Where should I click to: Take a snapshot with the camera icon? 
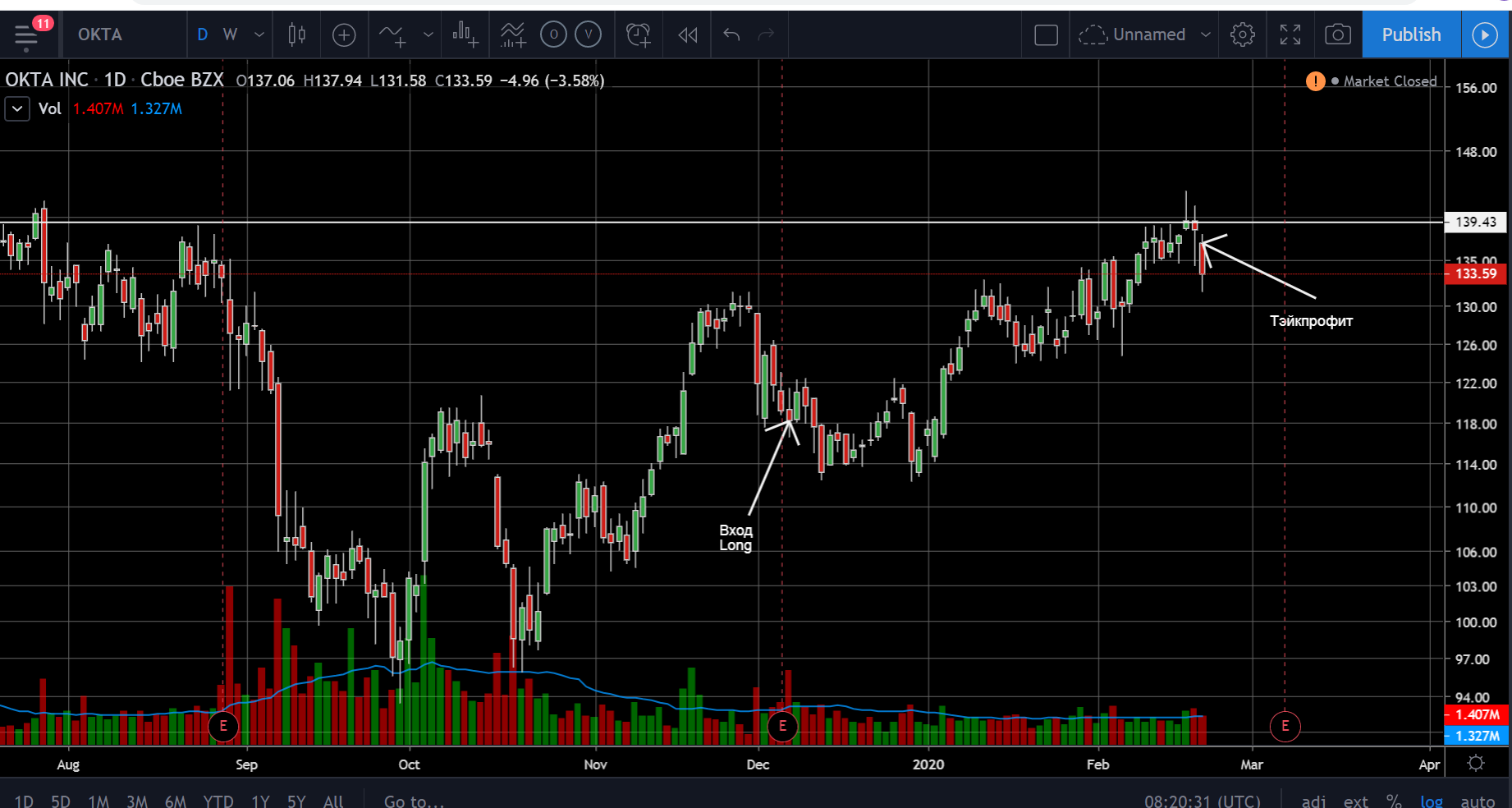(x=1338, y=34)
